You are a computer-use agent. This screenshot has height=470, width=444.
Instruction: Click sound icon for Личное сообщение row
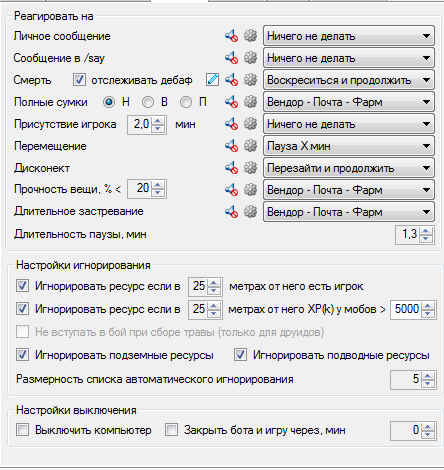[x=231, y=36]
